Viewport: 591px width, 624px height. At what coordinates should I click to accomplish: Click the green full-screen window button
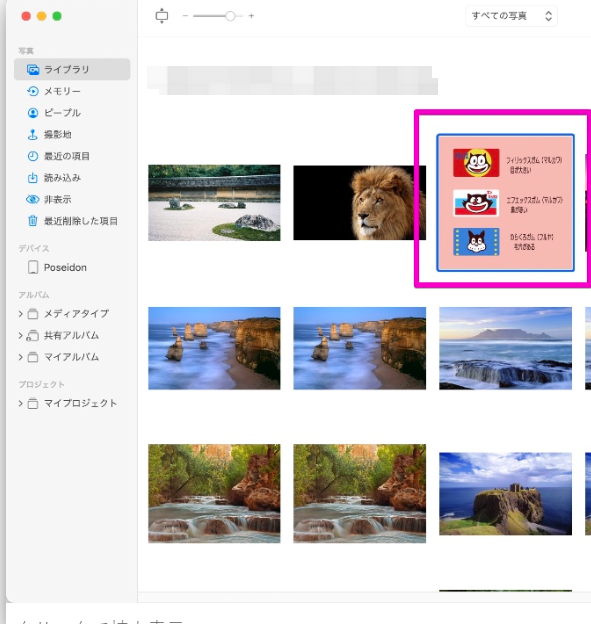57,16
